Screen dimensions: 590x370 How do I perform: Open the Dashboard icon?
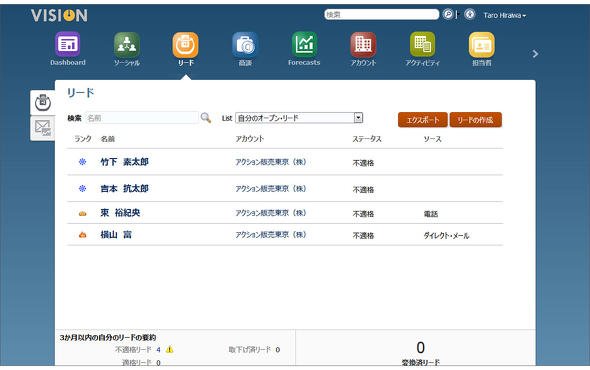[68, 45]
